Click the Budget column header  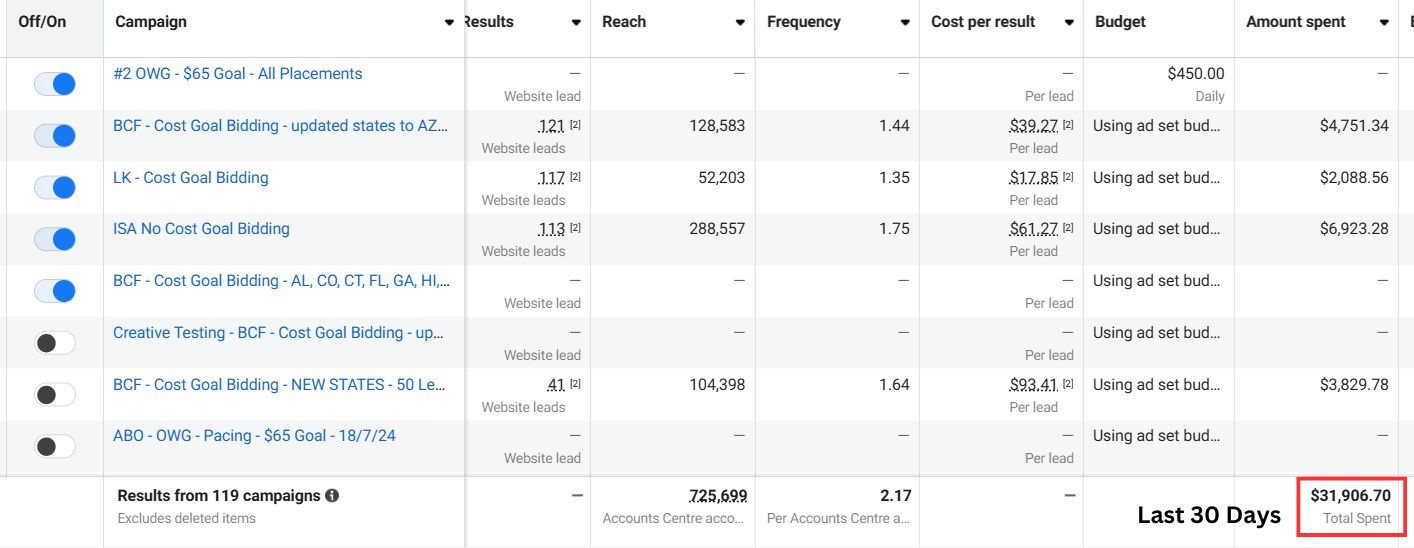(x=1120, y=22)
